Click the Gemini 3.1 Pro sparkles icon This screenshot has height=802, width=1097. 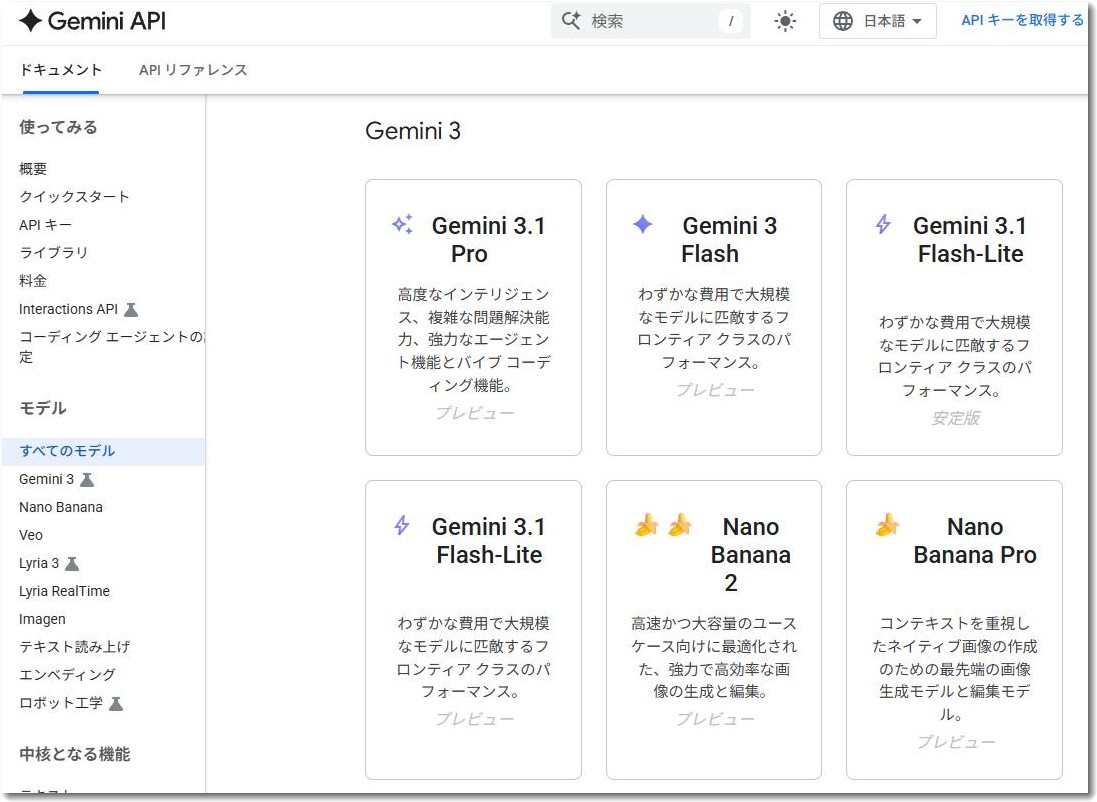402,224
